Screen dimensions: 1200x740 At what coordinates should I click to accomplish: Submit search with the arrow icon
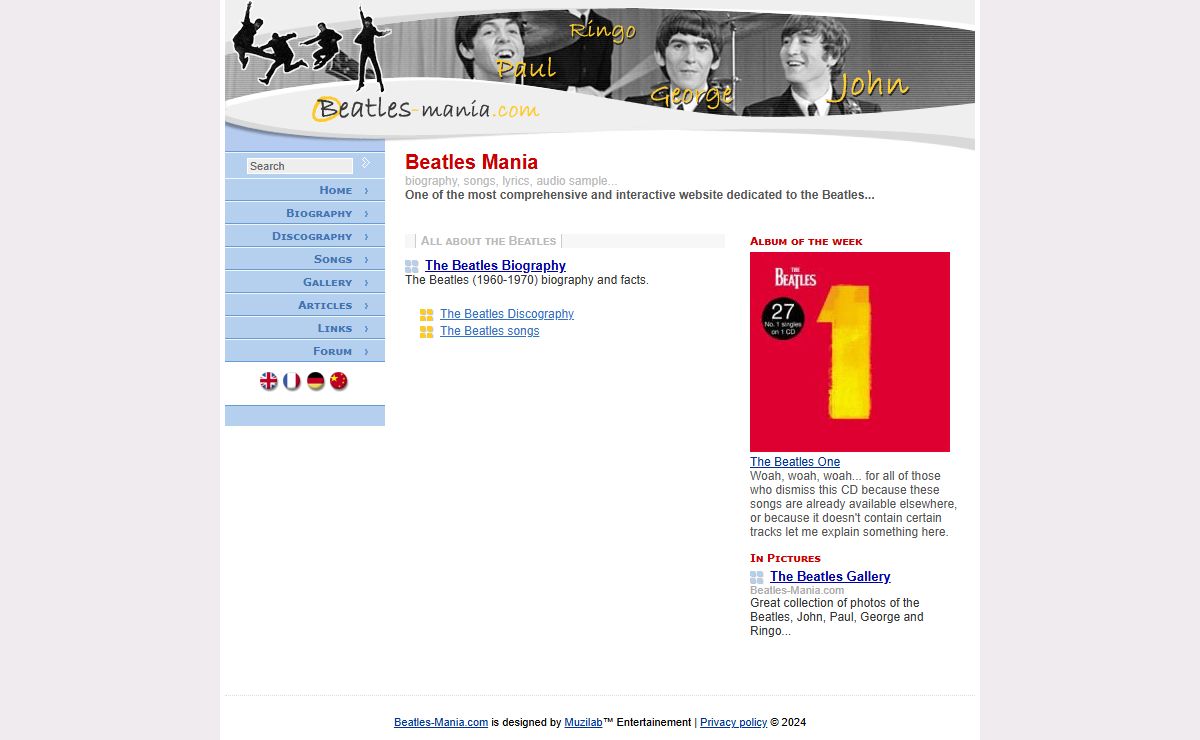(x=366, y=163)
